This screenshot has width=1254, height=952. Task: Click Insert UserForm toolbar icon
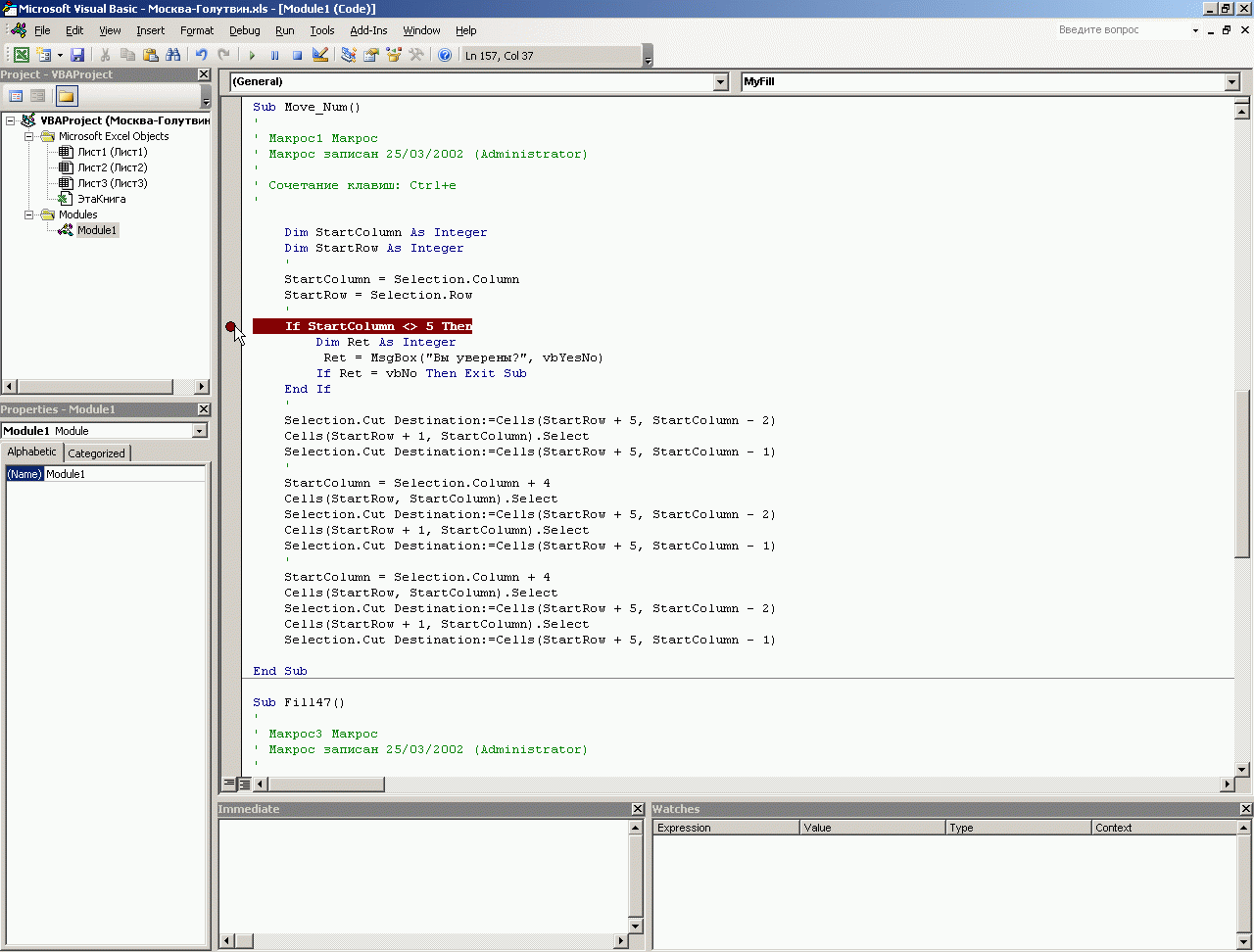(44, 56)
